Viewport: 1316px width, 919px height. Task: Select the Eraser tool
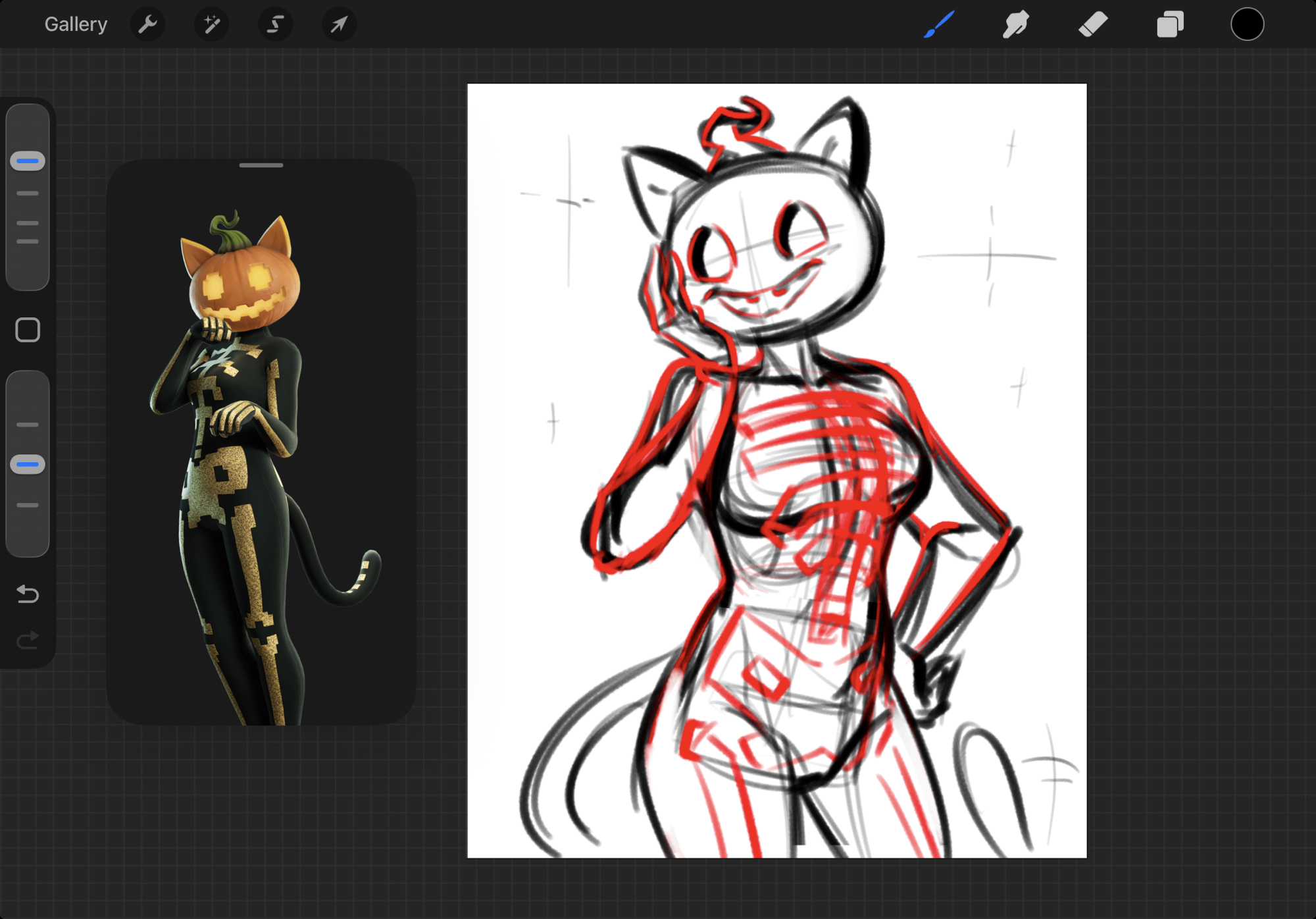[x=1093, y=25]
